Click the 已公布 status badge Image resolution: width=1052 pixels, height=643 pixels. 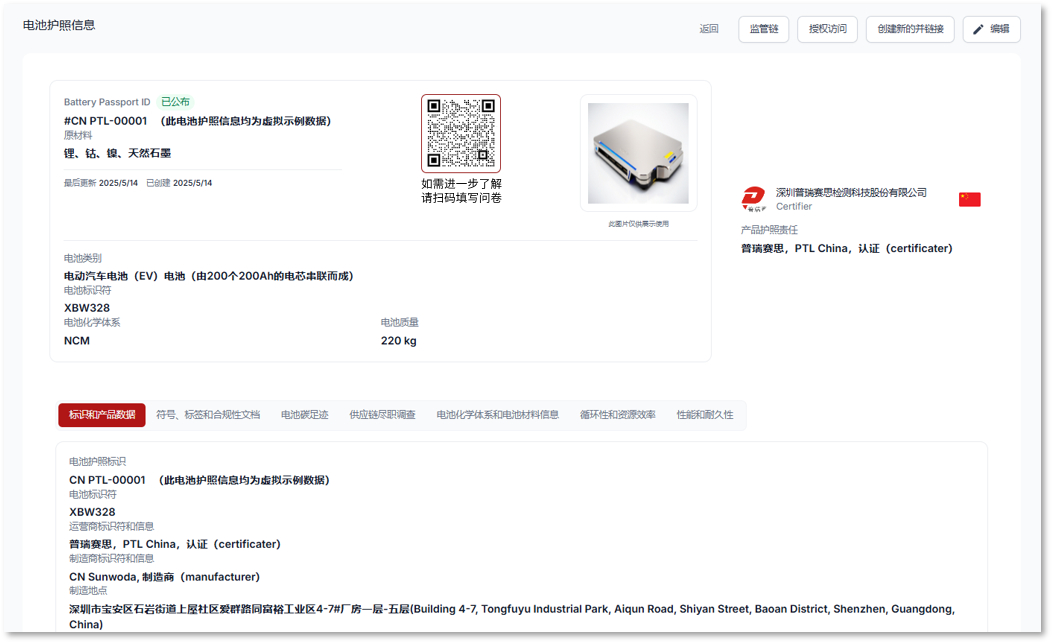click(176, 102)
